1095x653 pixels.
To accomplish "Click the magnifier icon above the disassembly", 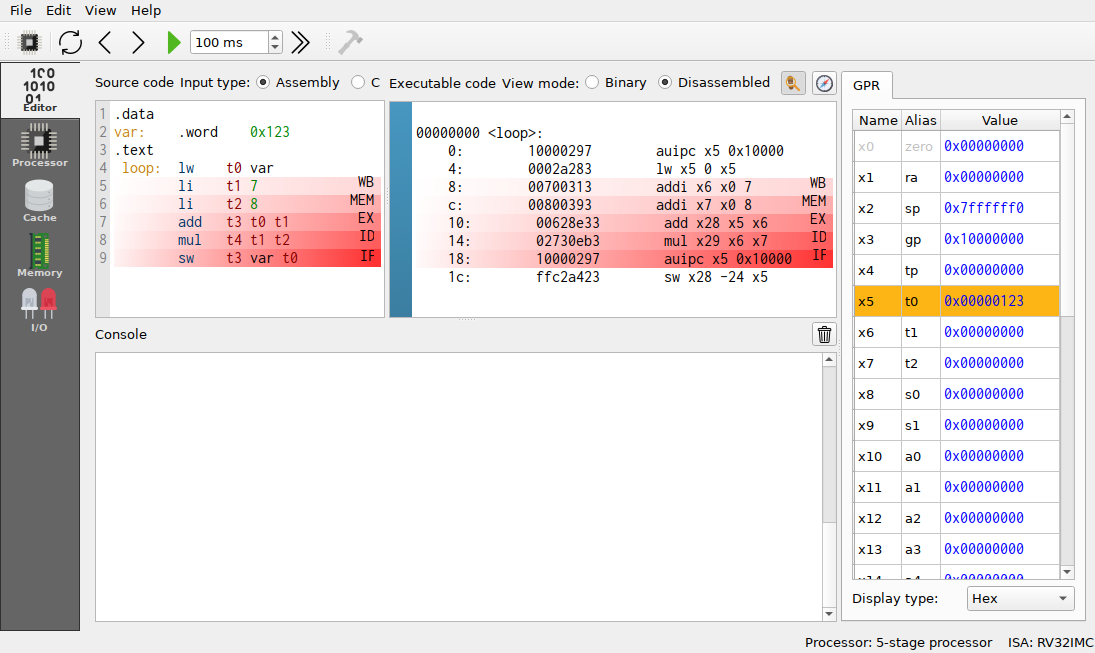I will 793,83.
